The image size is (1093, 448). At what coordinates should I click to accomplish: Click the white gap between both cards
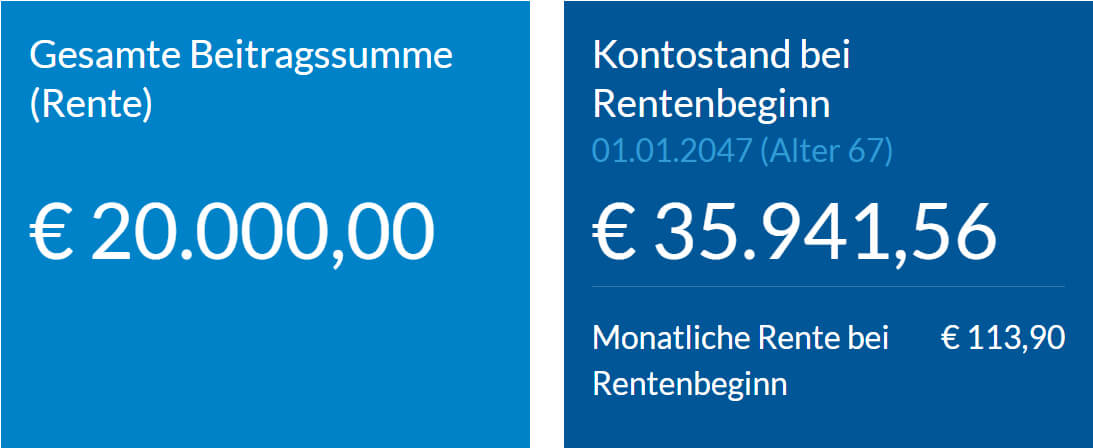[547, 224]
